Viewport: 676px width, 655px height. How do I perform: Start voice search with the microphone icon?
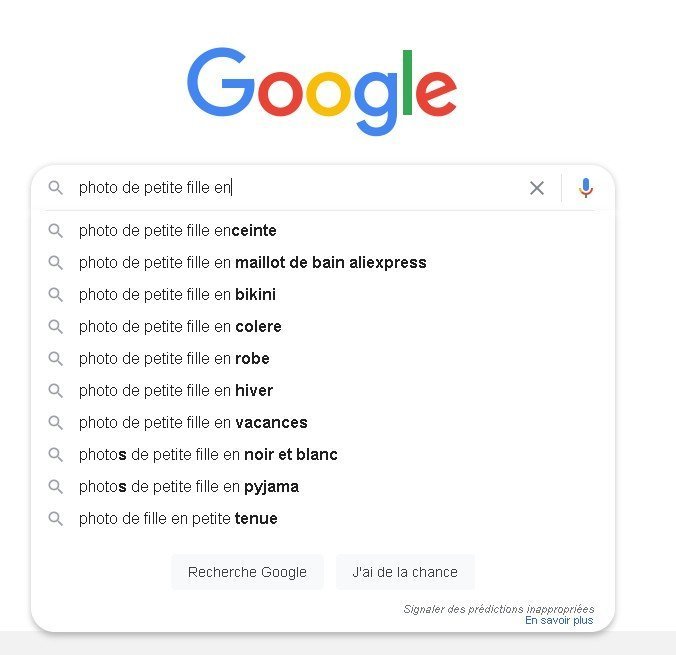click(586, 188)
